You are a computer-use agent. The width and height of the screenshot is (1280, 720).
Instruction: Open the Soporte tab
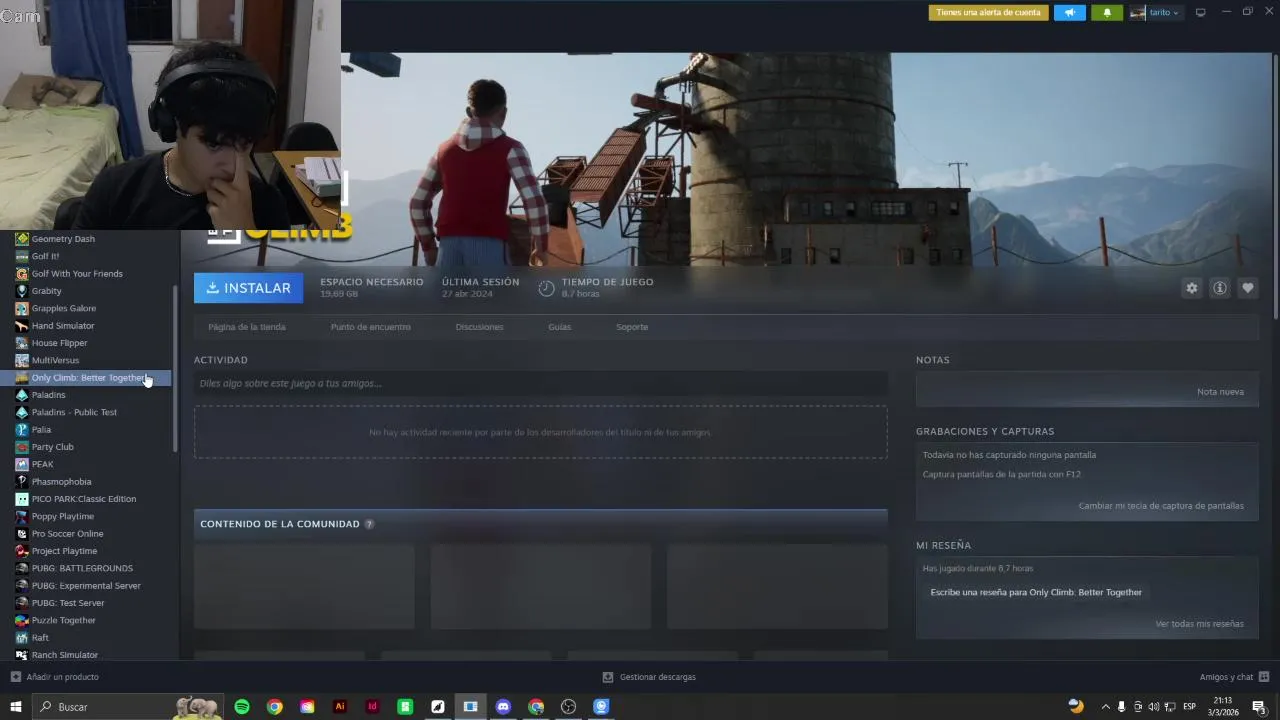coord(632,327)
